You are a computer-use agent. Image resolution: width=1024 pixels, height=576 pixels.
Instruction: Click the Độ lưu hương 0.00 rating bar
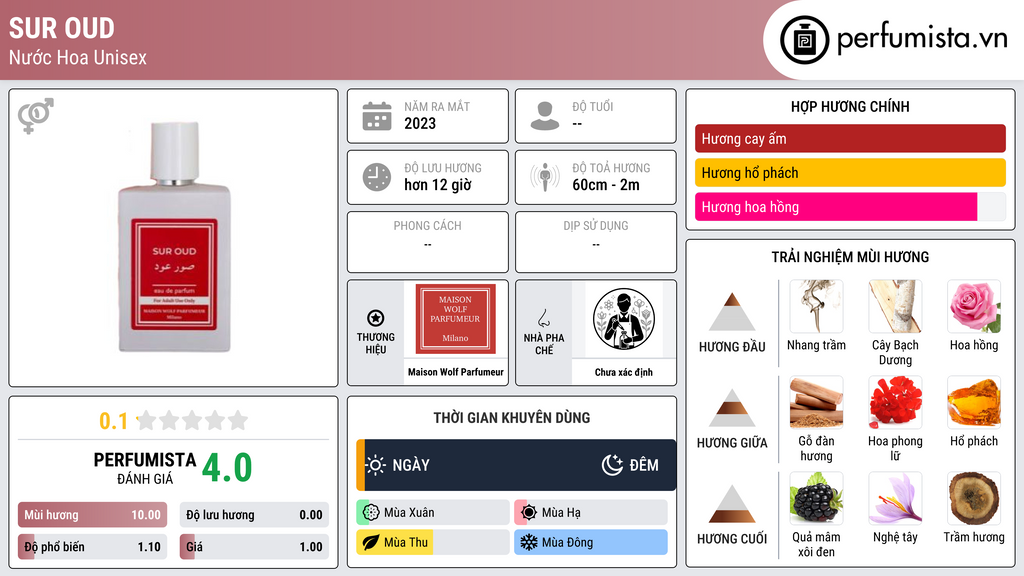coord(254,515)
